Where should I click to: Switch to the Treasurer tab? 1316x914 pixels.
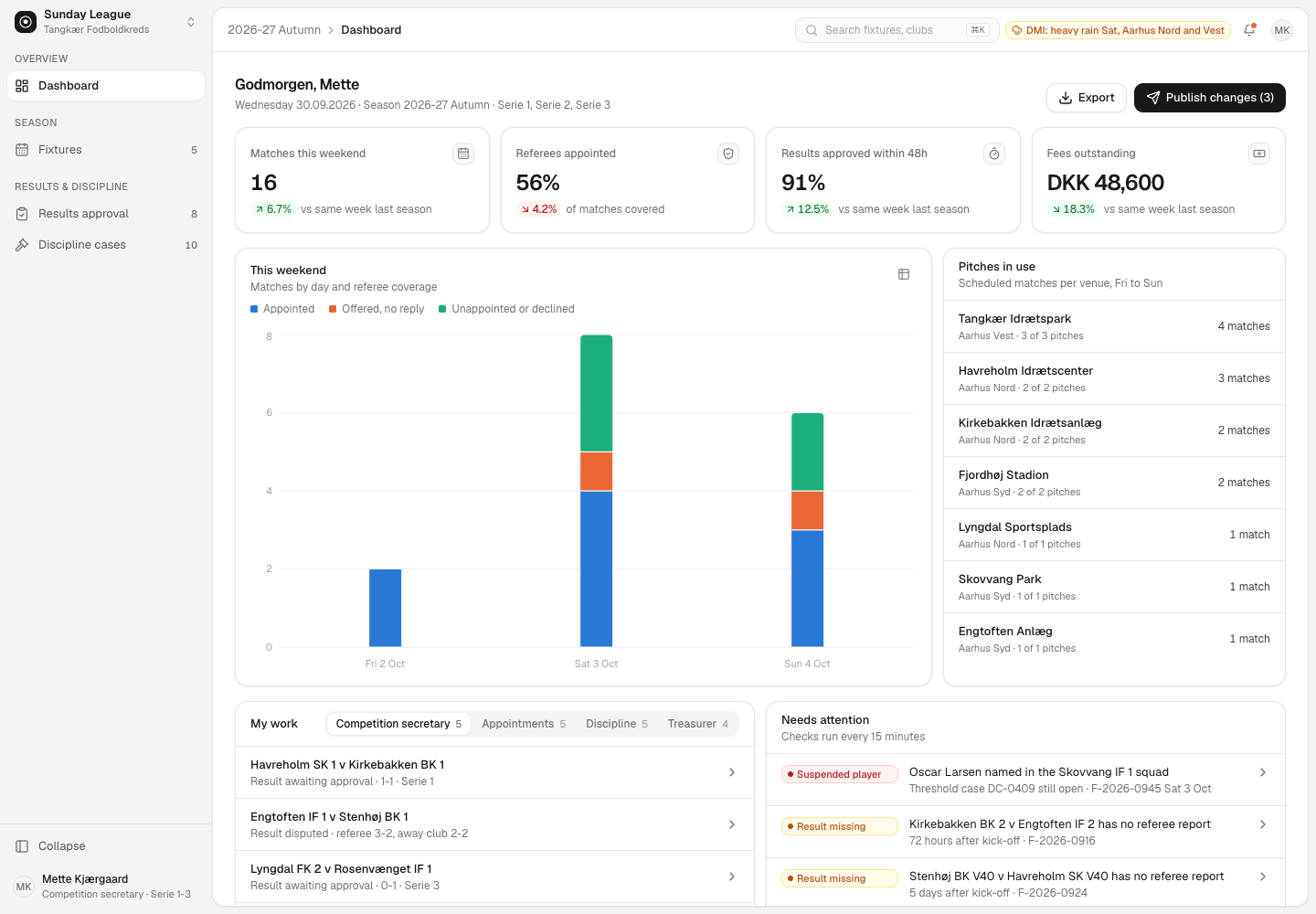pos(698,724)
